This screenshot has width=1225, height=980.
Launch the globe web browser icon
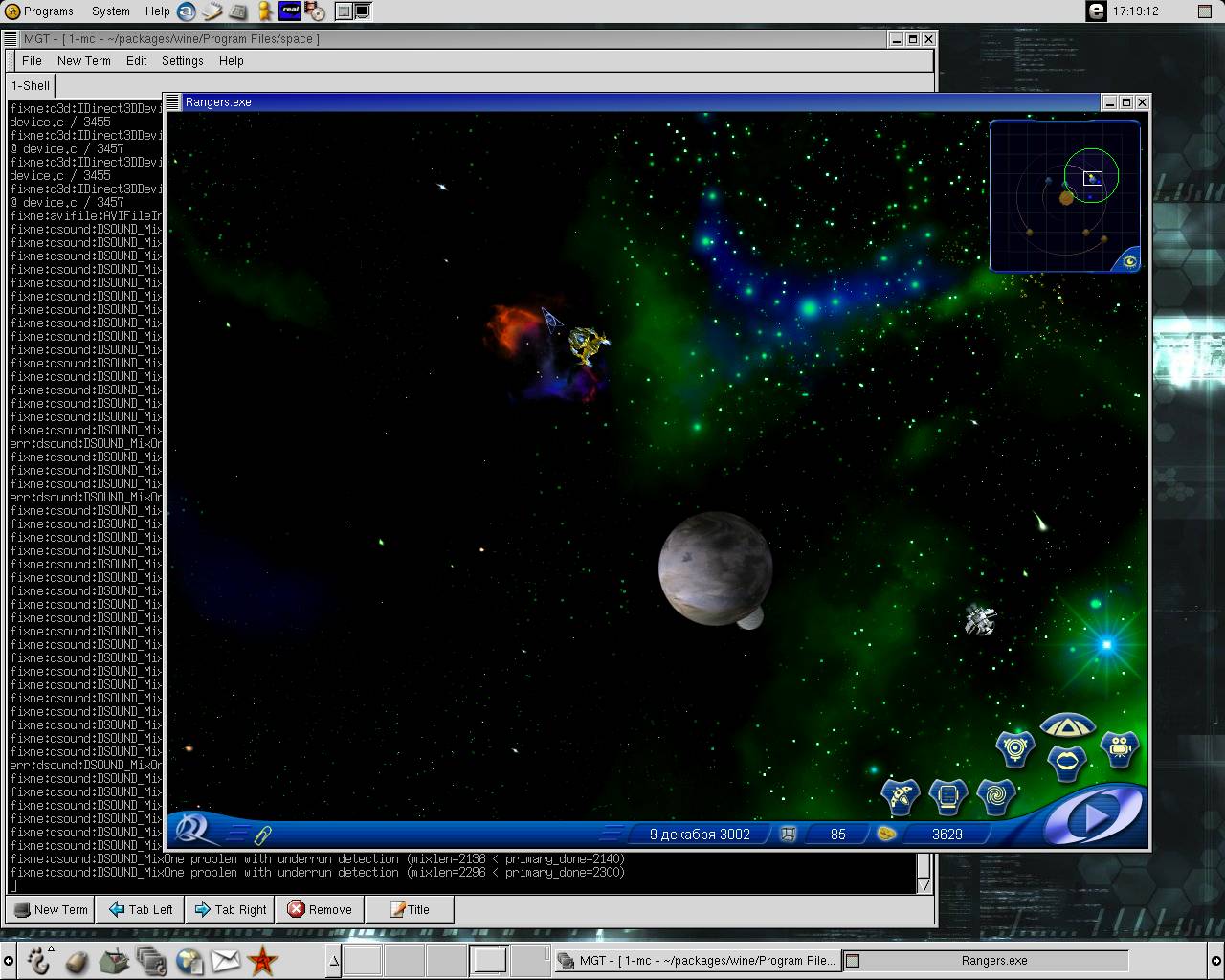189,960
